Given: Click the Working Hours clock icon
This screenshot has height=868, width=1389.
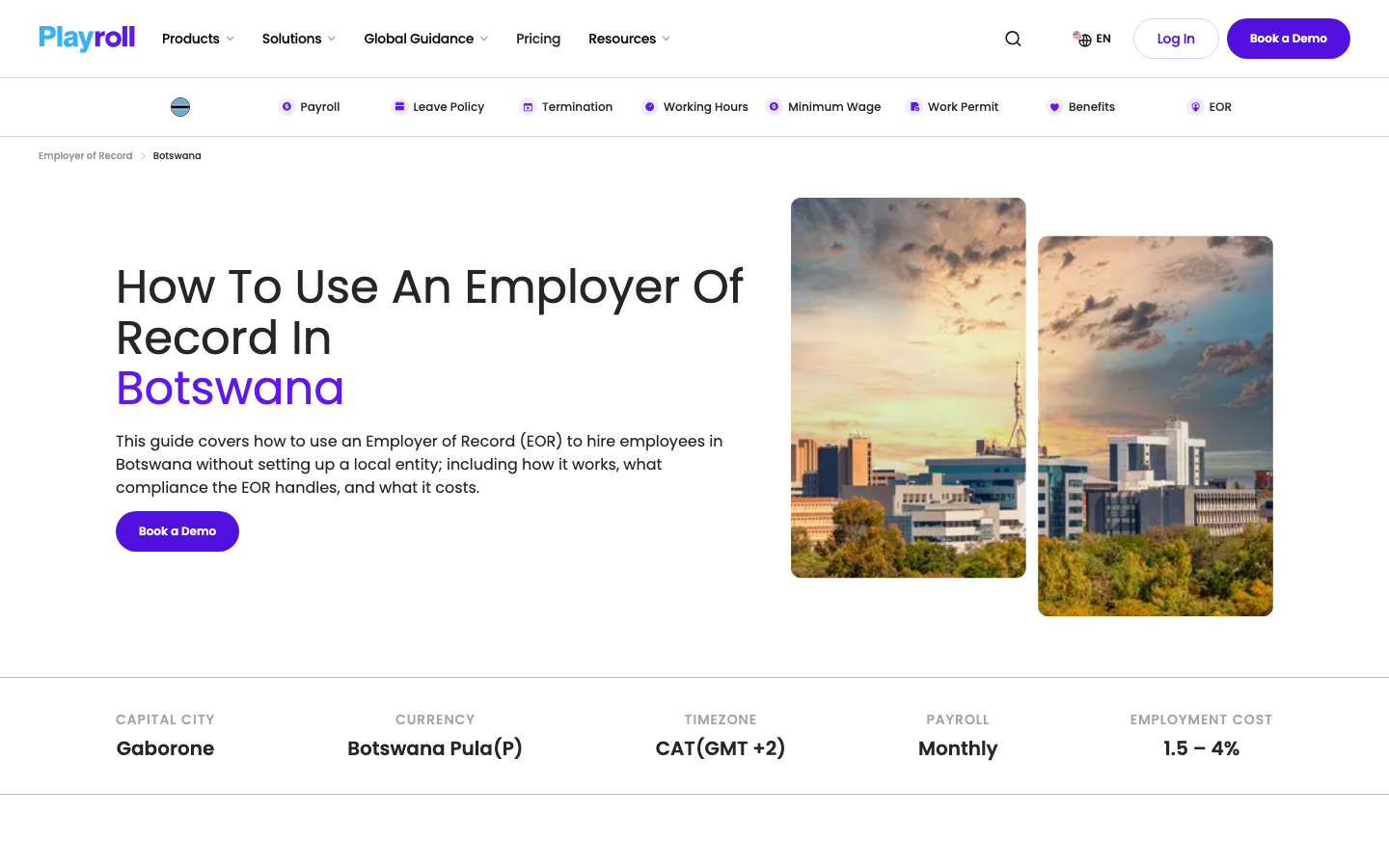Looking at the screenshot, I should (649, 107).
